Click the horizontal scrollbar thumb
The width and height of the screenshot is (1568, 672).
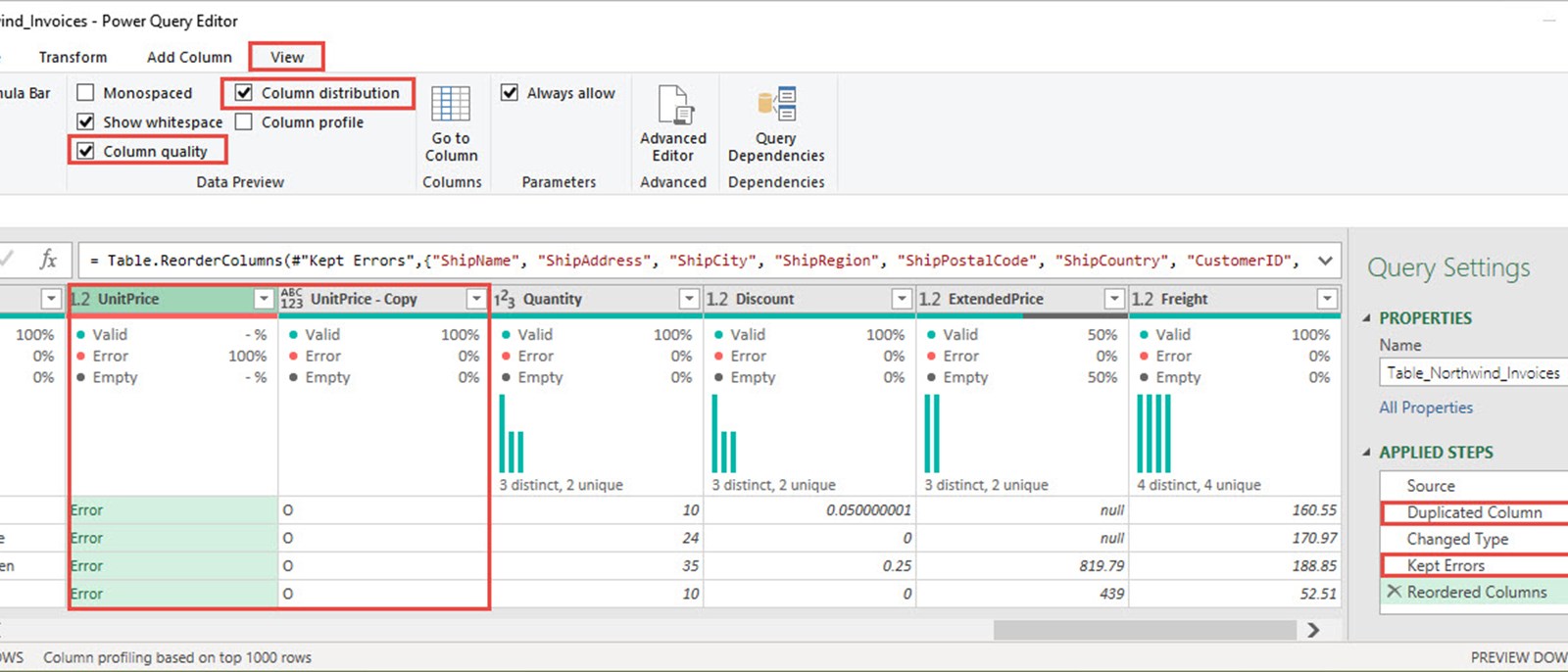pos(1144,629)
